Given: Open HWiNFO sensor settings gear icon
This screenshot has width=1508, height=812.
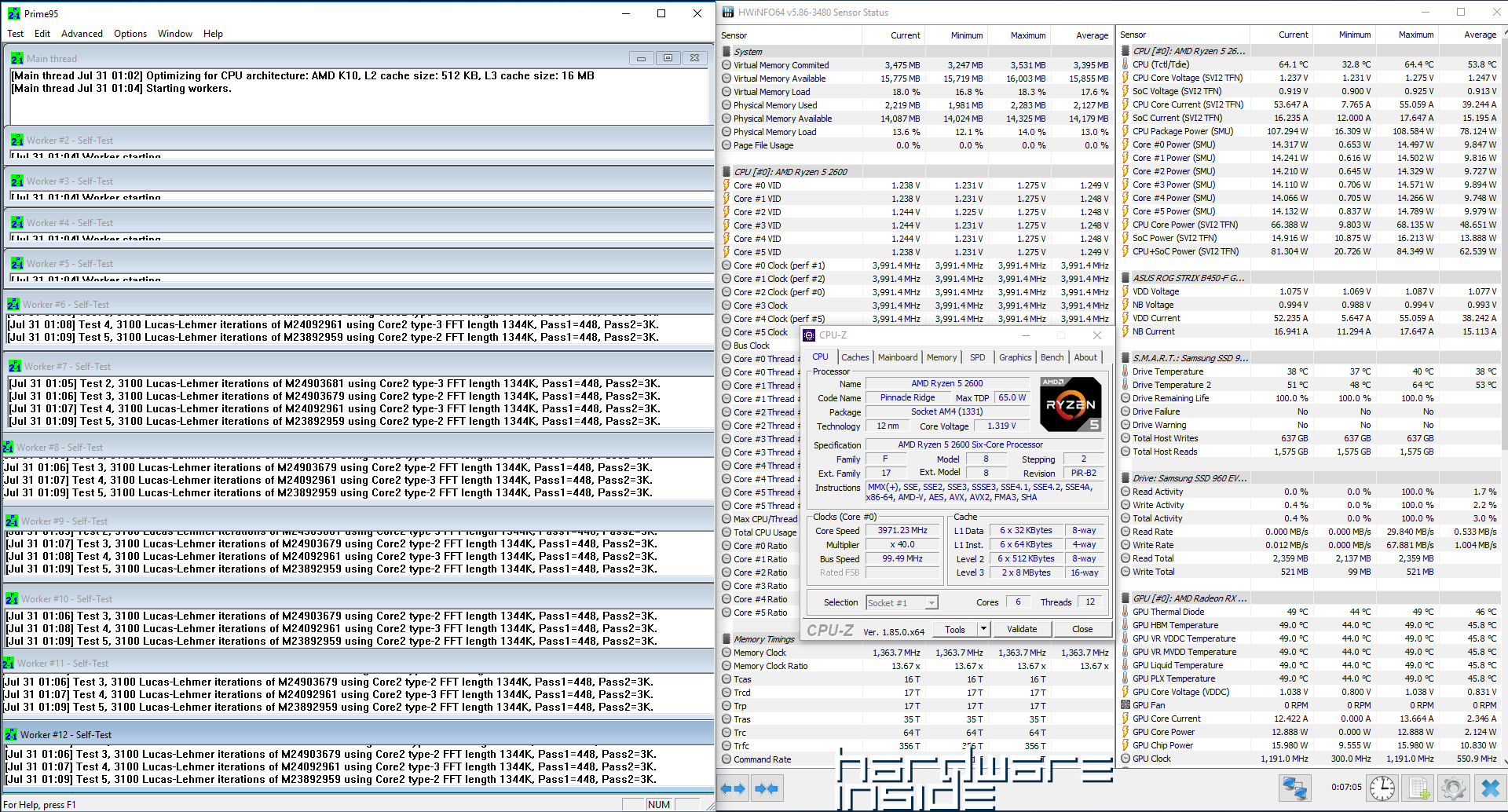Looking at the screenshot, I should [x=1454, y=788].
